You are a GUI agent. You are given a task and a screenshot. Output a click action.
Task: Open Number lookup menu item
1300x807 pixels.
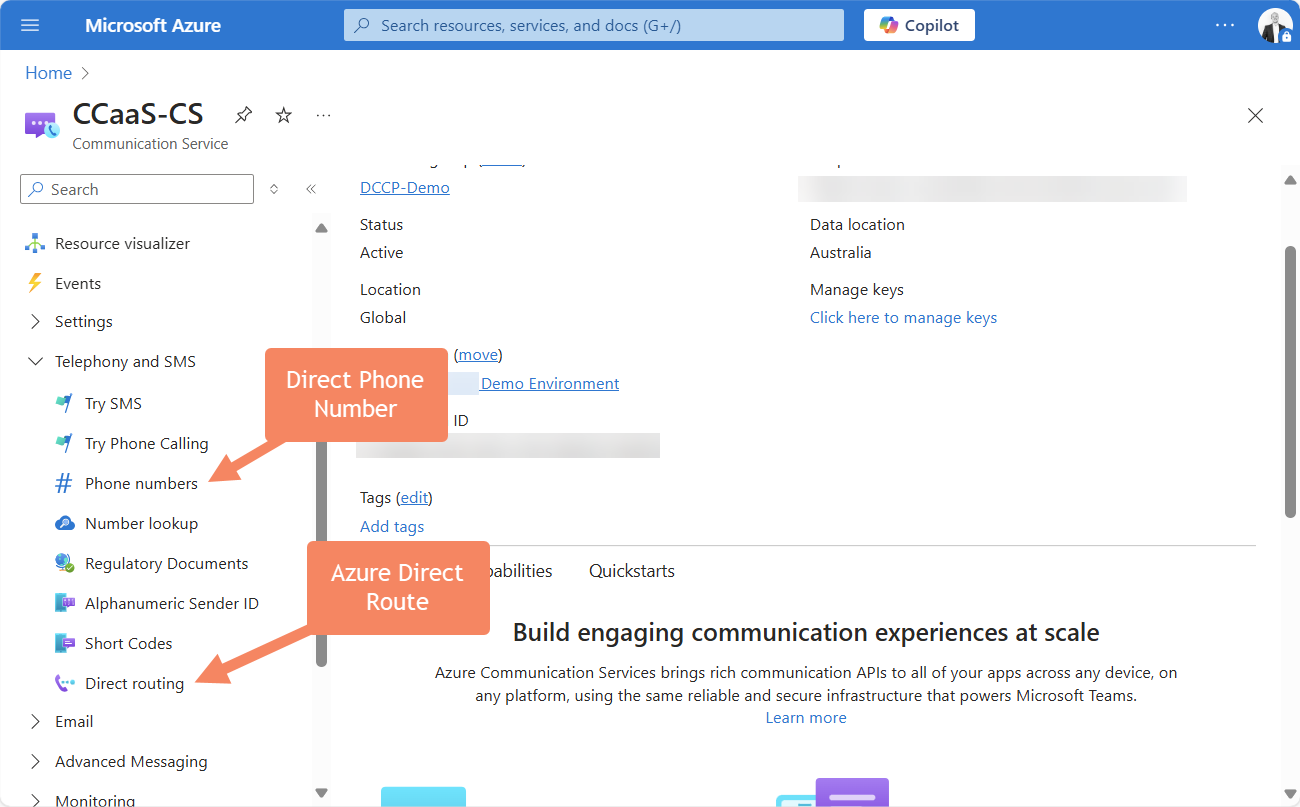(x=141, y=523)
